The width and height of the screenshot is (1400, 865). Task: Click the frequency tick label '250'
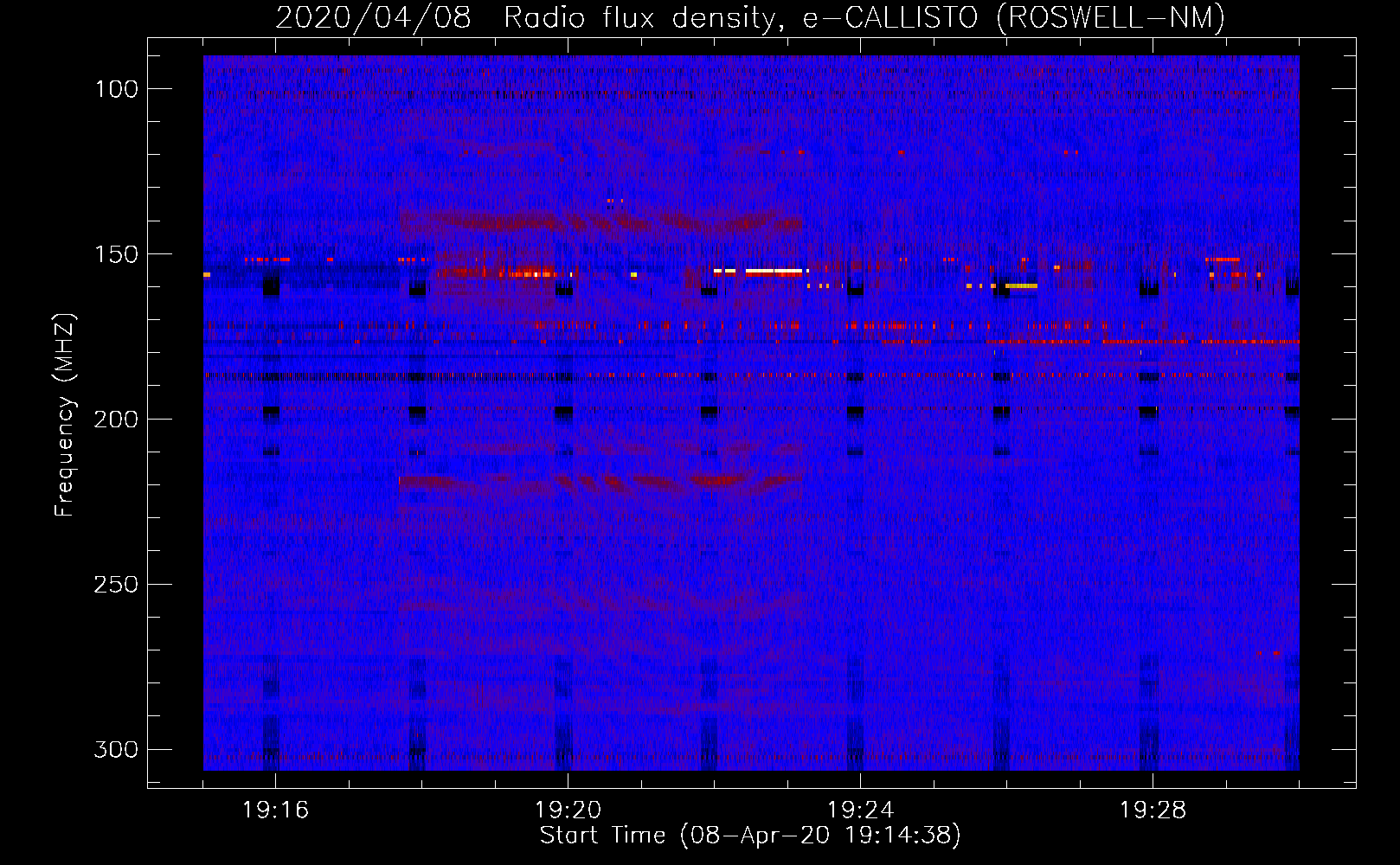(116, 585)
